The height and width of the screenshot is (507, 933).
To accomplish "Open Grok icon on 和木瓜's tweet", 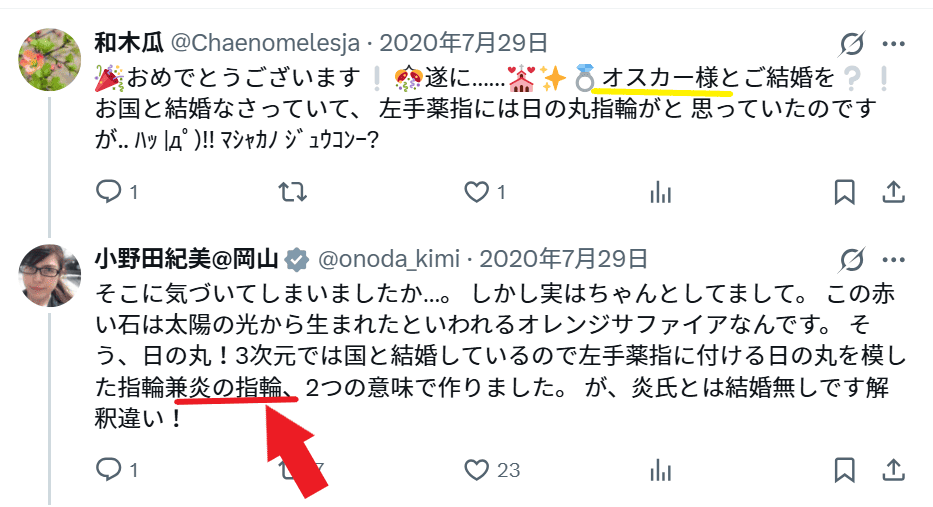I will click(x=852, y=43).
